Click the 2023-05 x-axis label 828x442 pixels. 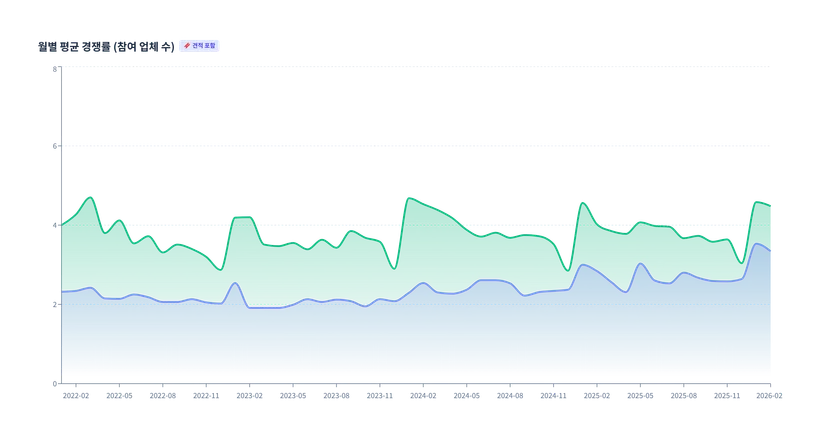coord(293,396)
